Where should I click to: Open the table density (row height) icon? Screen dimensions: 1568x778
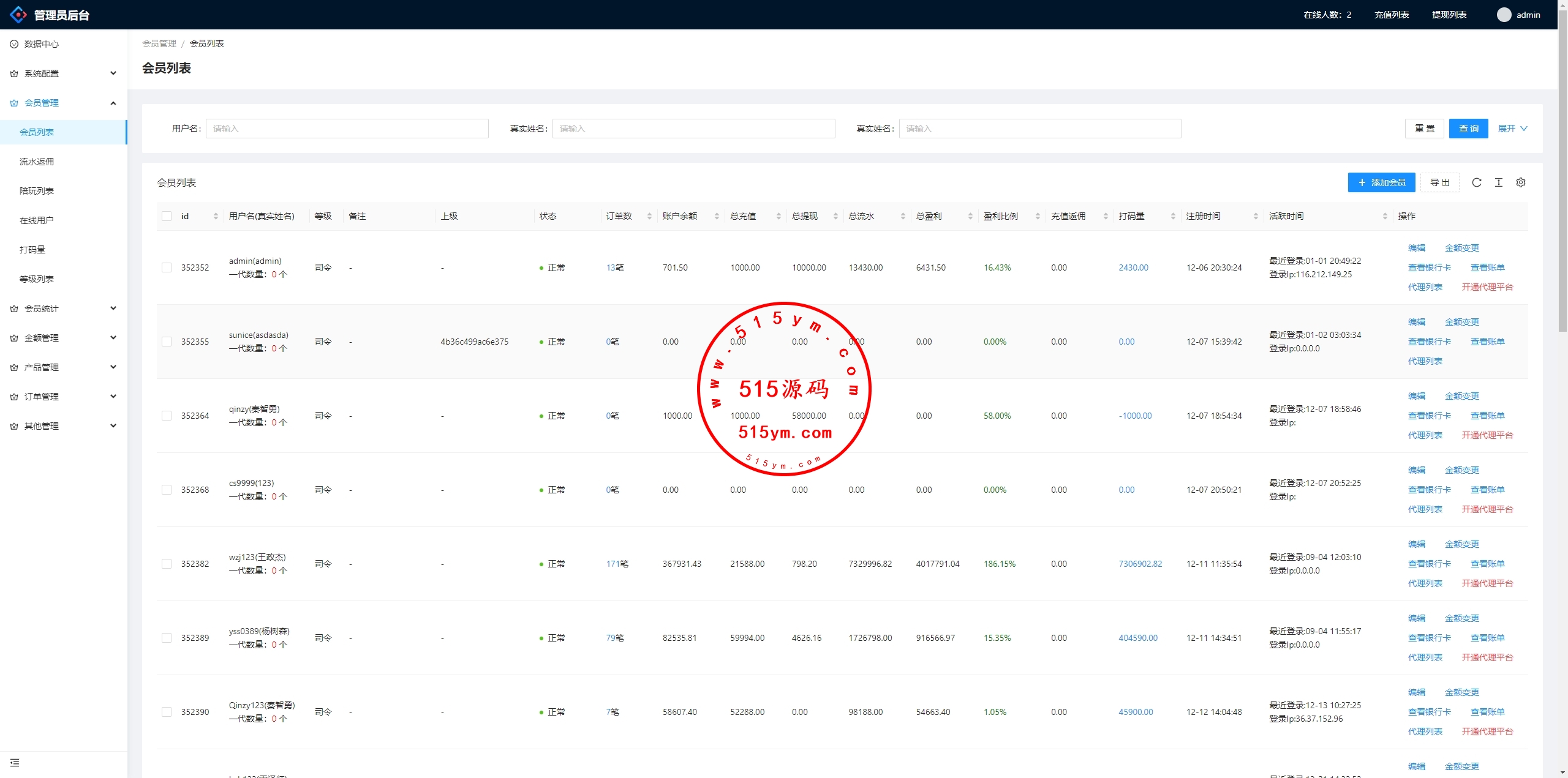point(1498,182)
